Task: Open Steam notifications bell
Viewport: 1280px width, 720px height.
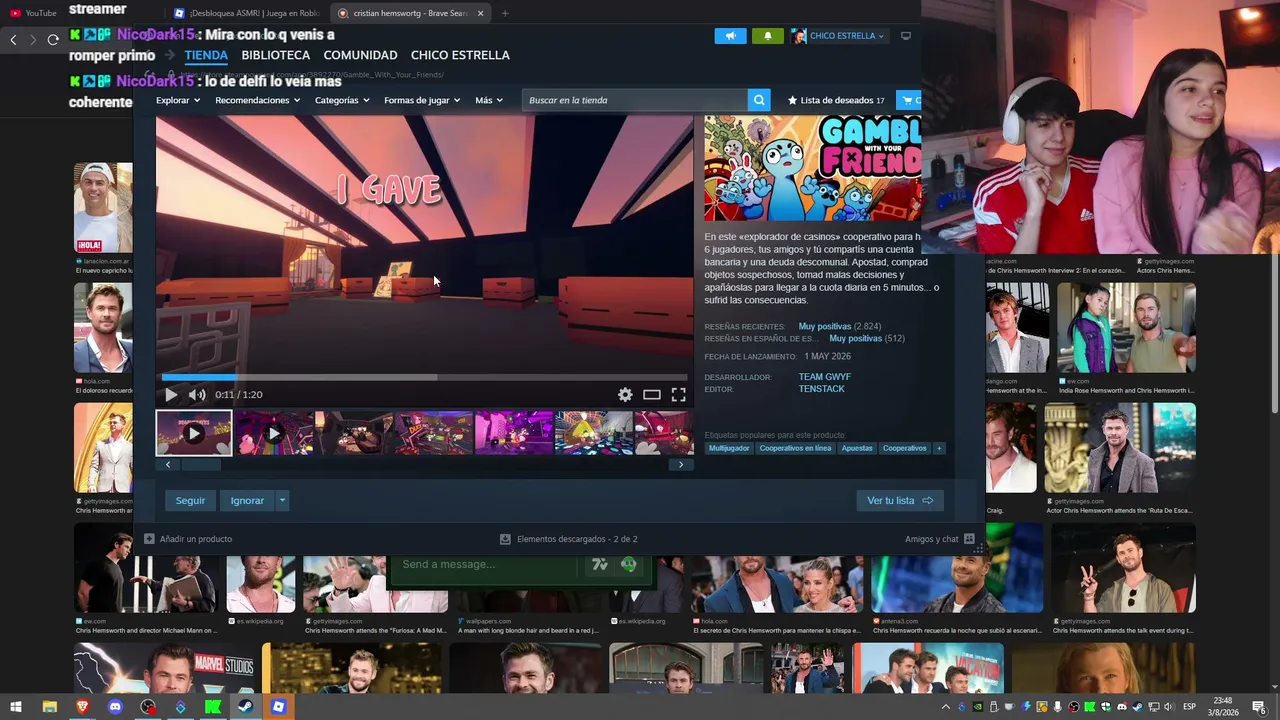Action: [x=768, y=36]
